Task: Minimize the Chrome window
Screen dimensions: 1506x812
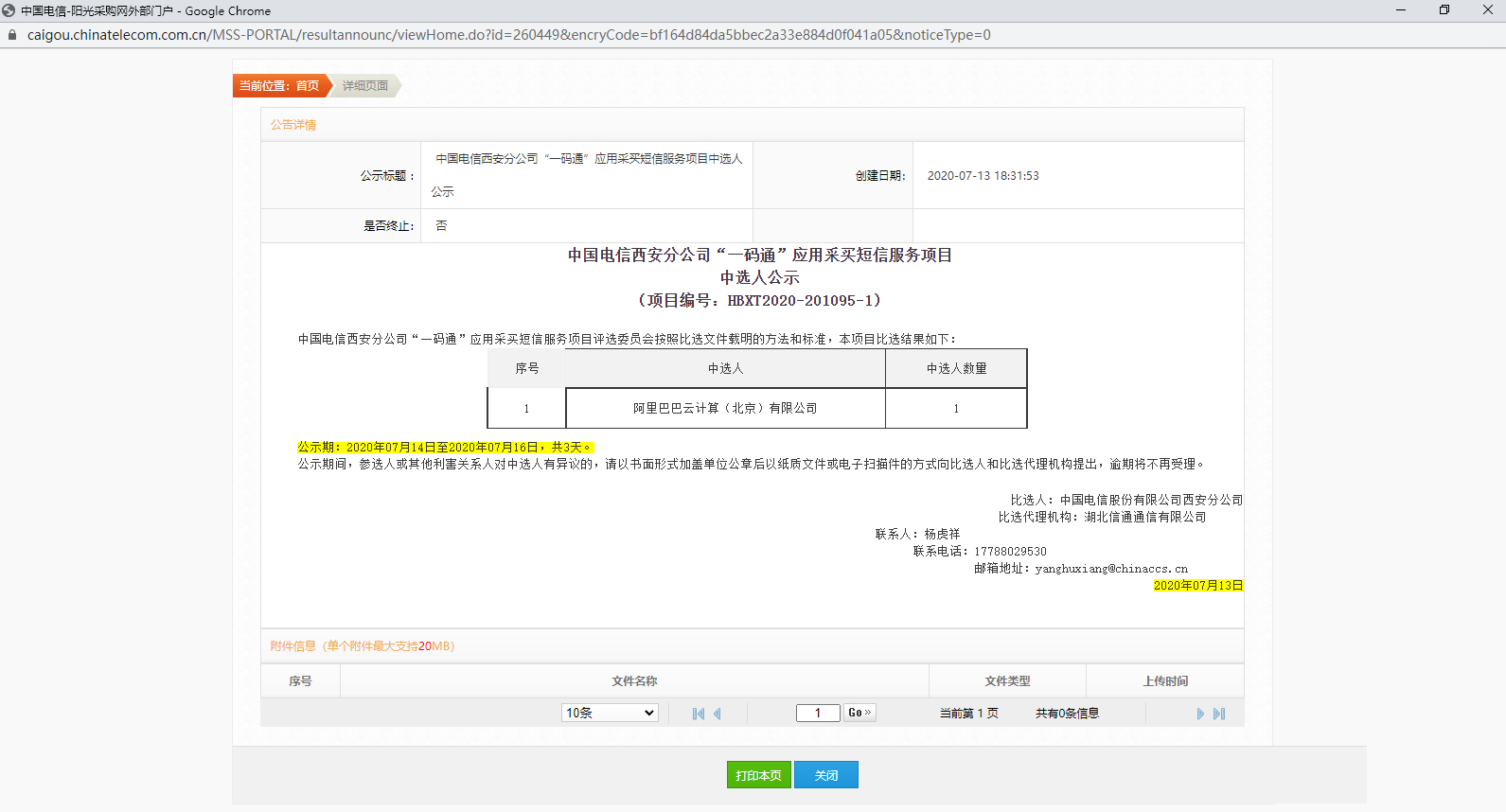Action: [1401, 10]
